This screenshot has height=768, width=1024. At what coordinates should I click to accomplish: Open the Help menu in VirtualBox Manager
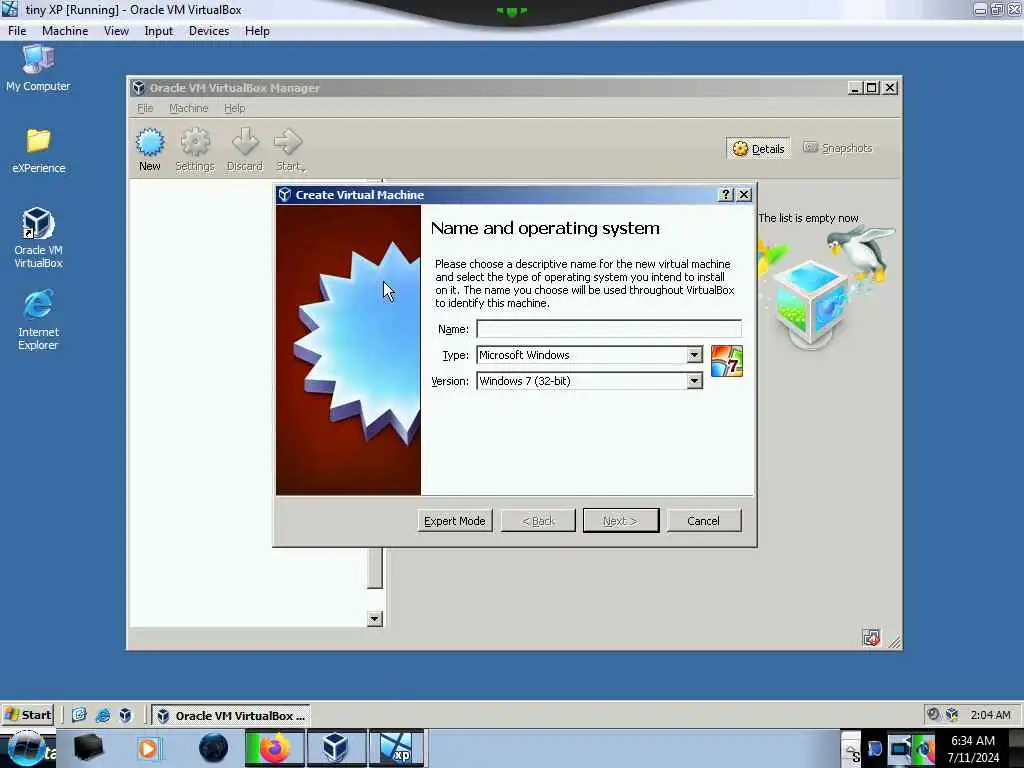tap(234, 108)
